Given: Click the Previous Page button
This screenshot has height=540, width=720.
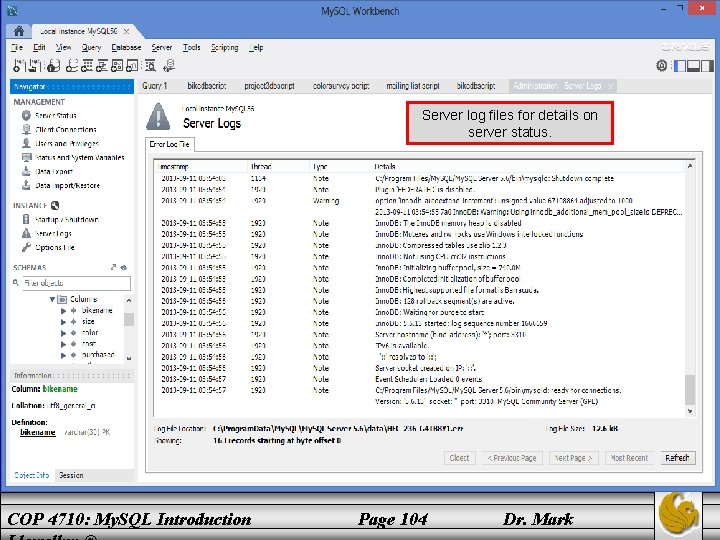Looking at the screenshot, I should point(512,458).
